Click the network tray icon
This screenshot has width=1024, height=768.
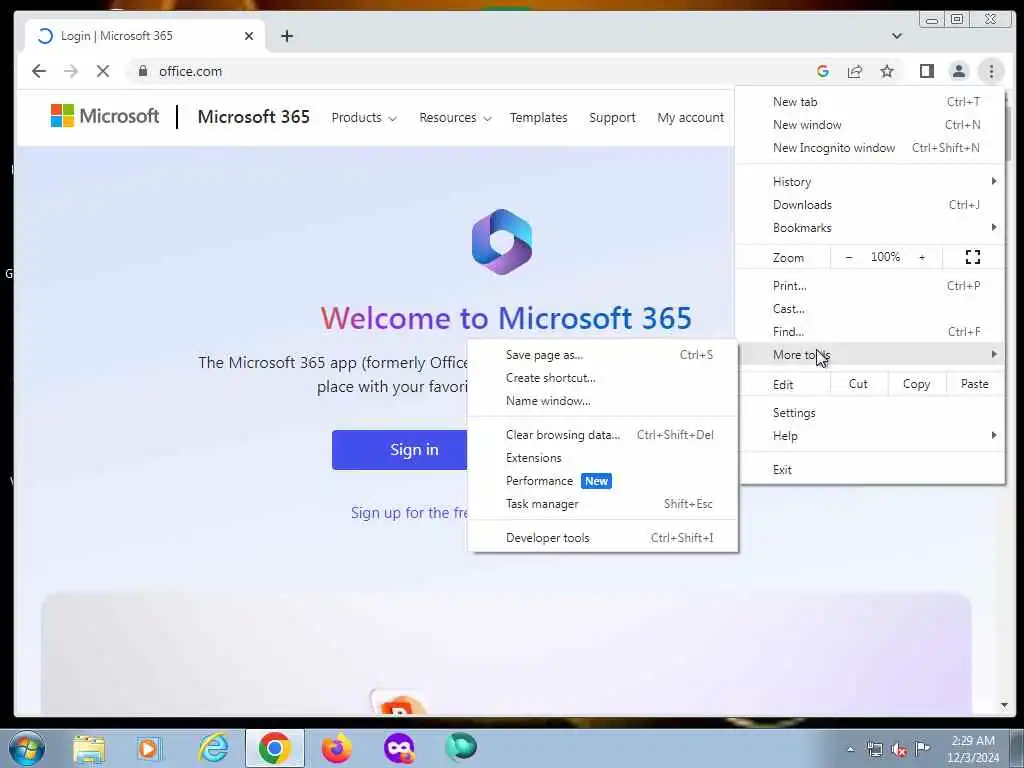point(874,750)
